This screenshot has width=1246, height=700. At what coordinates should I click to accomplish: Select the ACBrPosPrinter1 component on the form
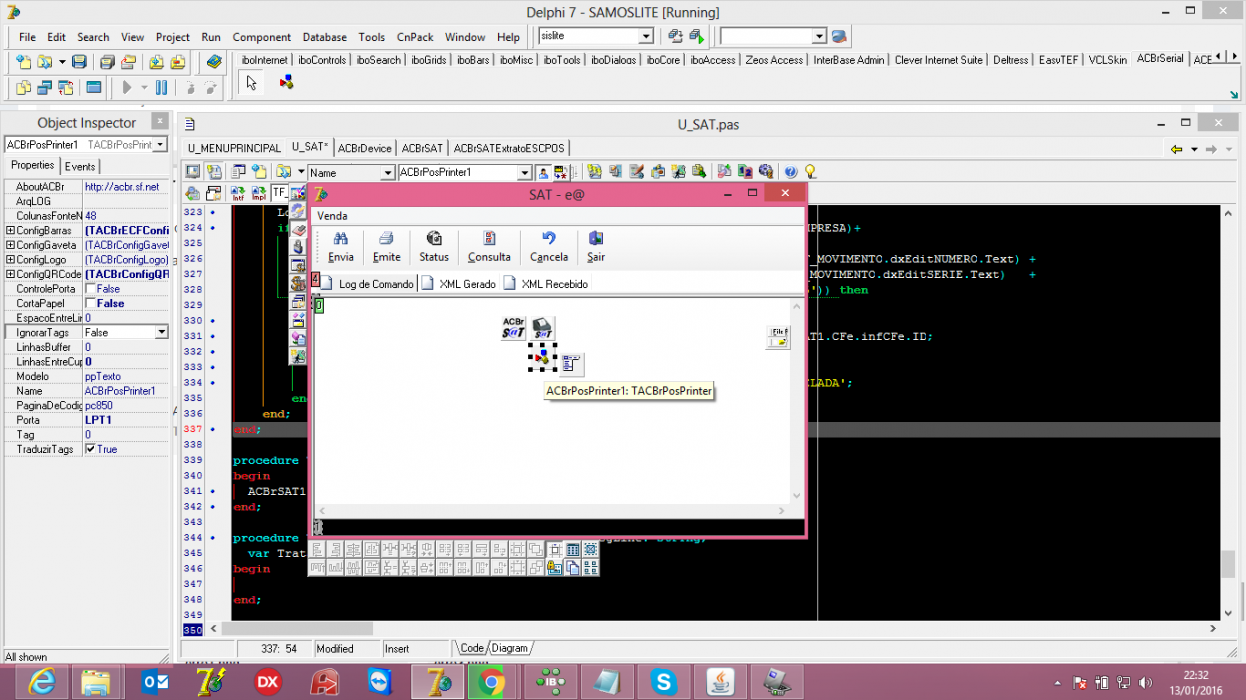pos(542,358)
